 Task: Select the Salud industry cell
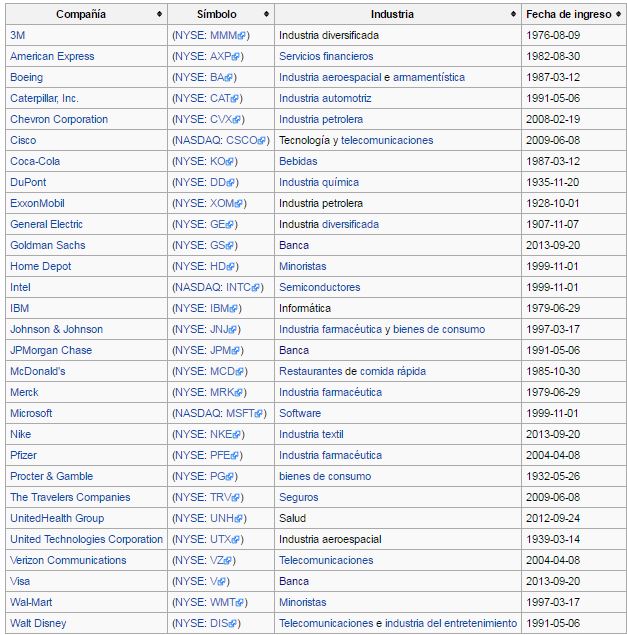[x=292, y=518]
